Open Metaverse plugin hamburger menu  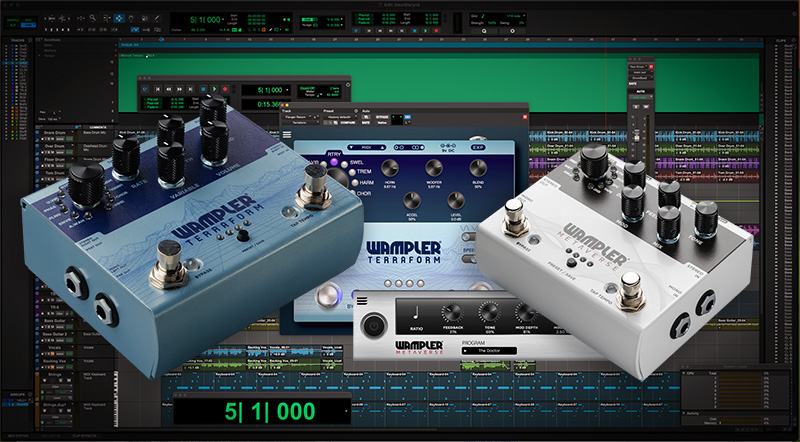[x=362, y=301]
